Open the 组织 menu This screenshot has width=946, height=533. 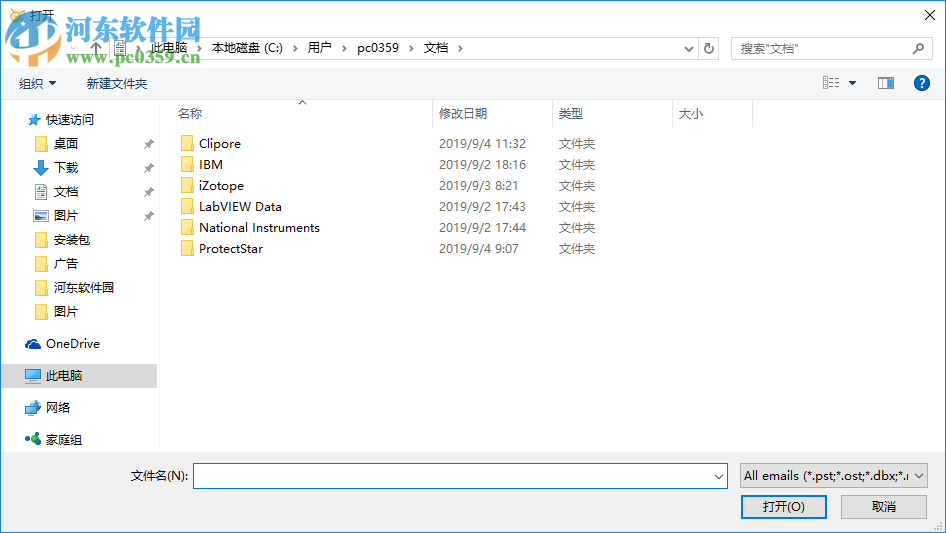pos(37,84)
